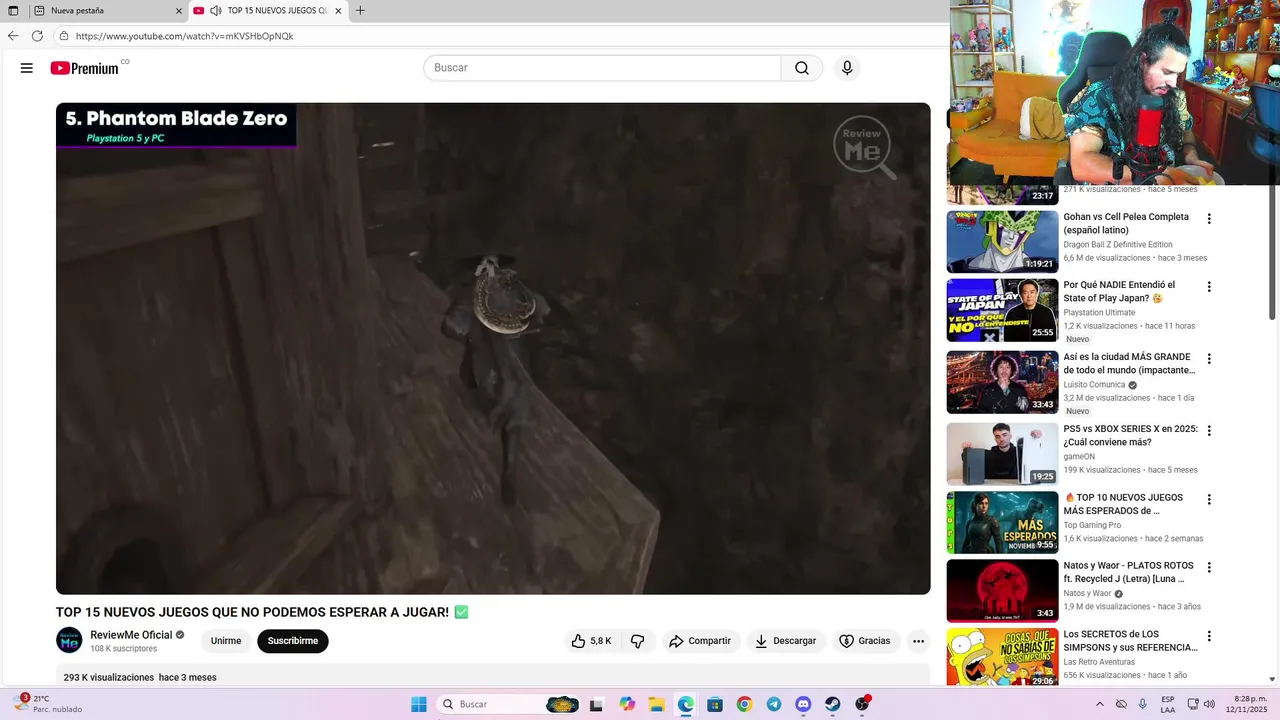This screenshot has width=1280, height=720.
Task: Click the taskbar Buscar search box
Action: pos(510,704)
